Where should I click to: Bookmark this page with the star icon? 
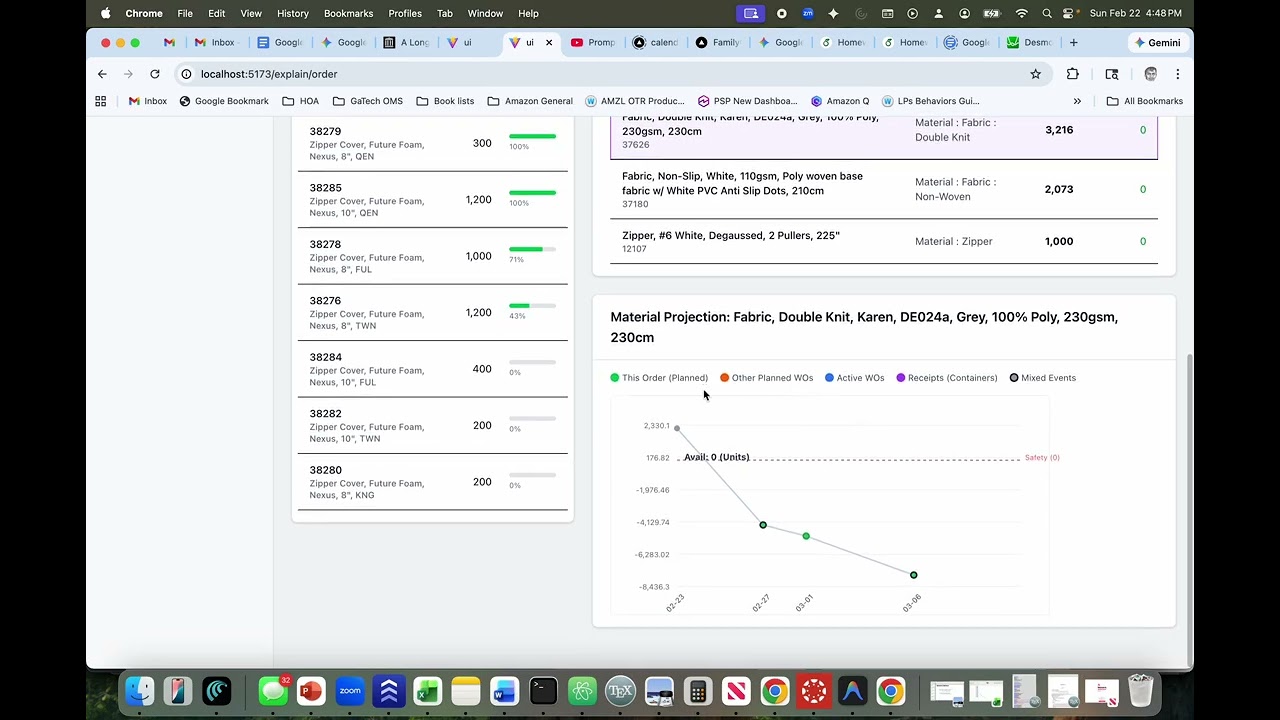[1036, 74]
